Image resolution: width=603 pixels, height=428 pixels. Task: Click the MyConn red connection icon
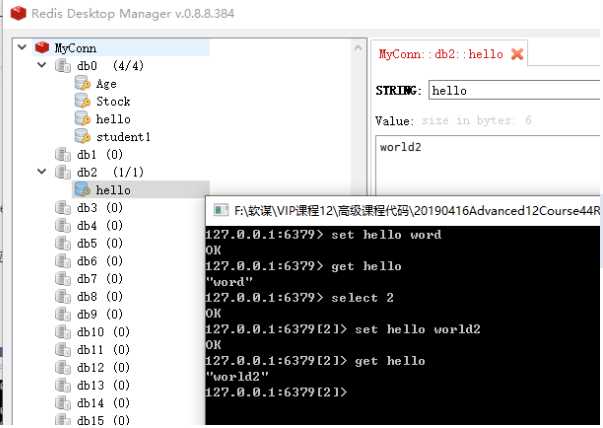42,48
